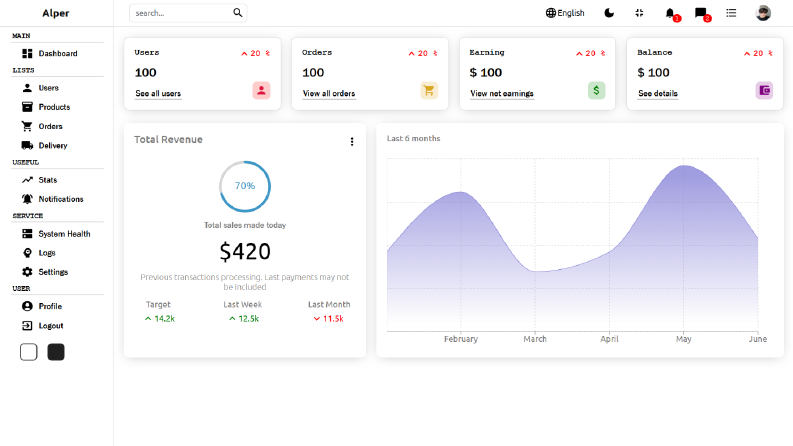This screenshot has height=446, width=793.
Task: Click the green dollar icon in Earning card
Action: [597, 91]
